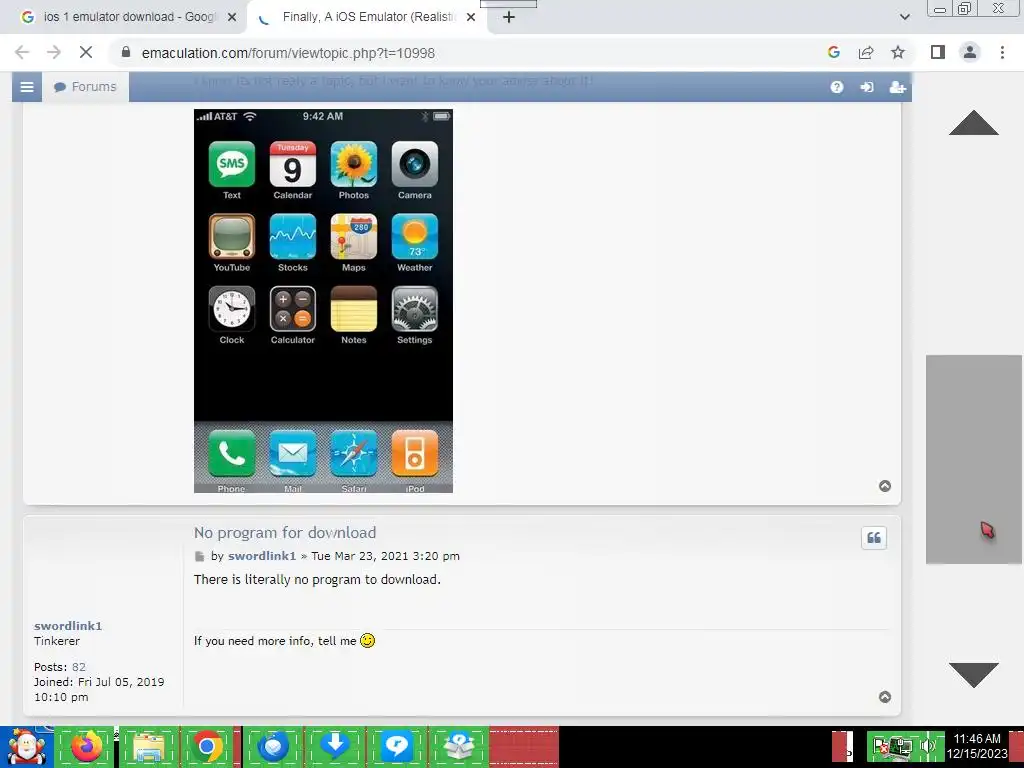Click the on-screen down triangle button
This screenshot has height=768, width=1024.
tap(973, 675)
